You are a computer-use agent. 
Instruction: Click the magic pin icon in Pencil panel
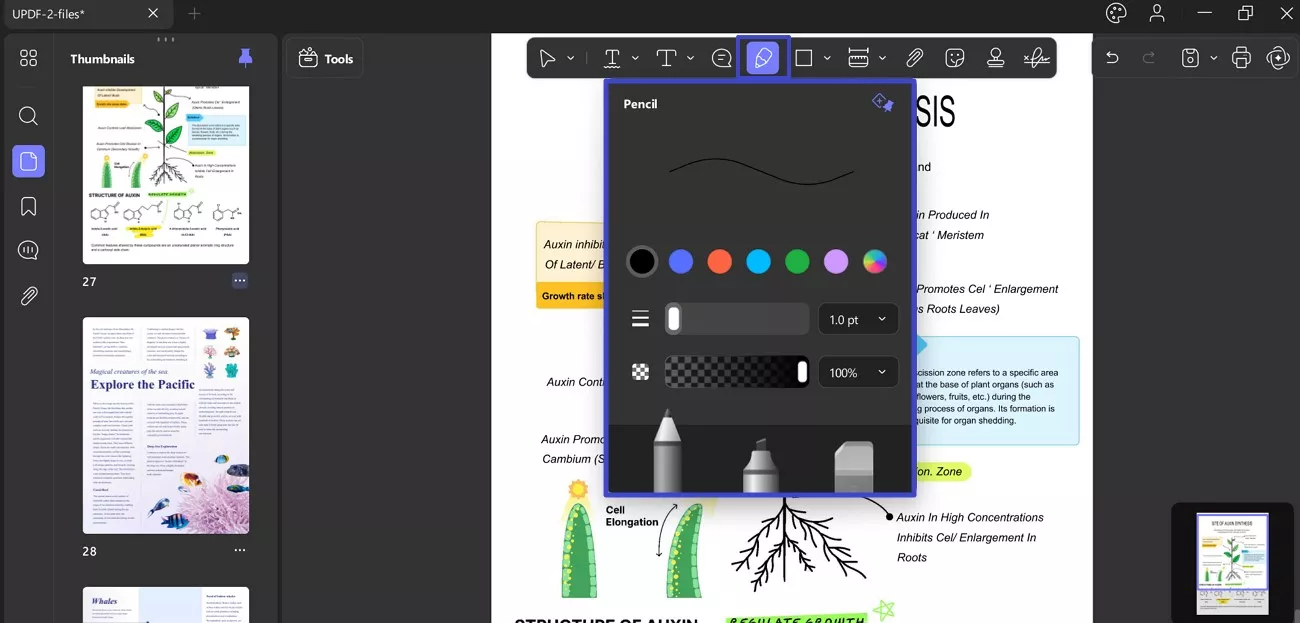click(x=882, y=102)
